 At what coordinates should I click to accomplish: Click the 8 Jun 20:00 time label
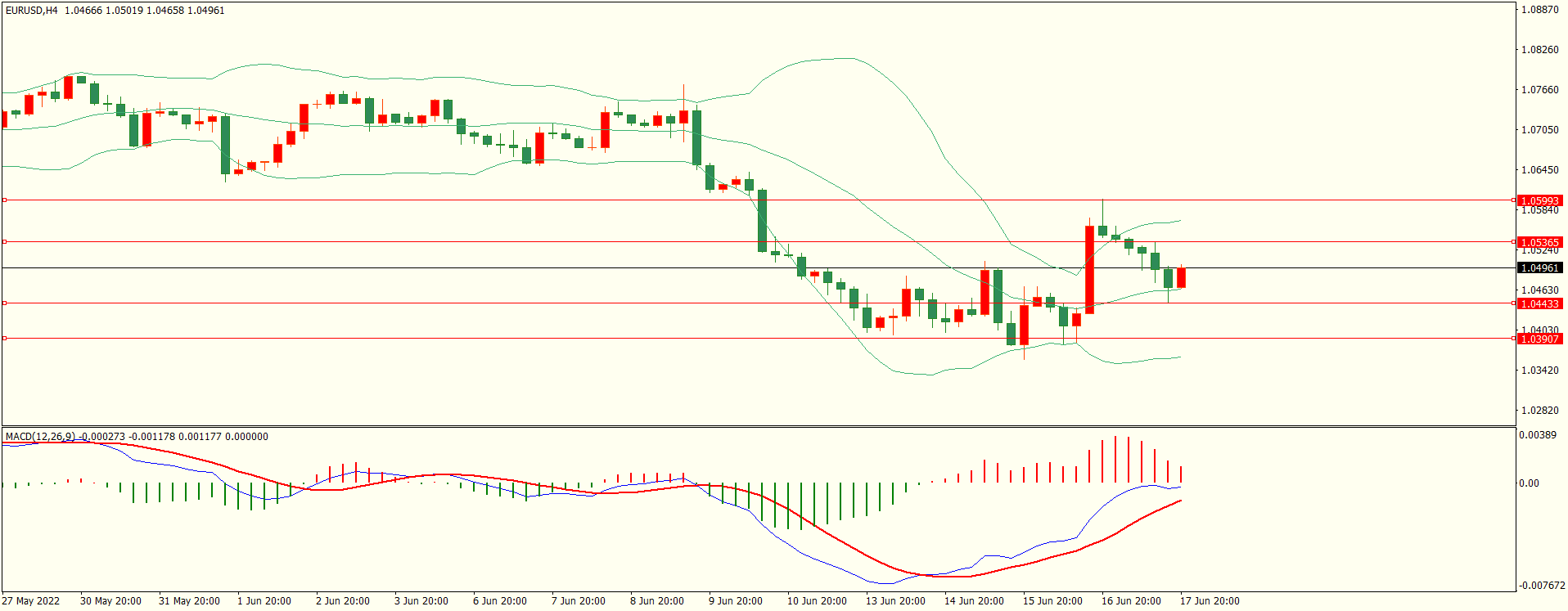(x=657, y=601)
